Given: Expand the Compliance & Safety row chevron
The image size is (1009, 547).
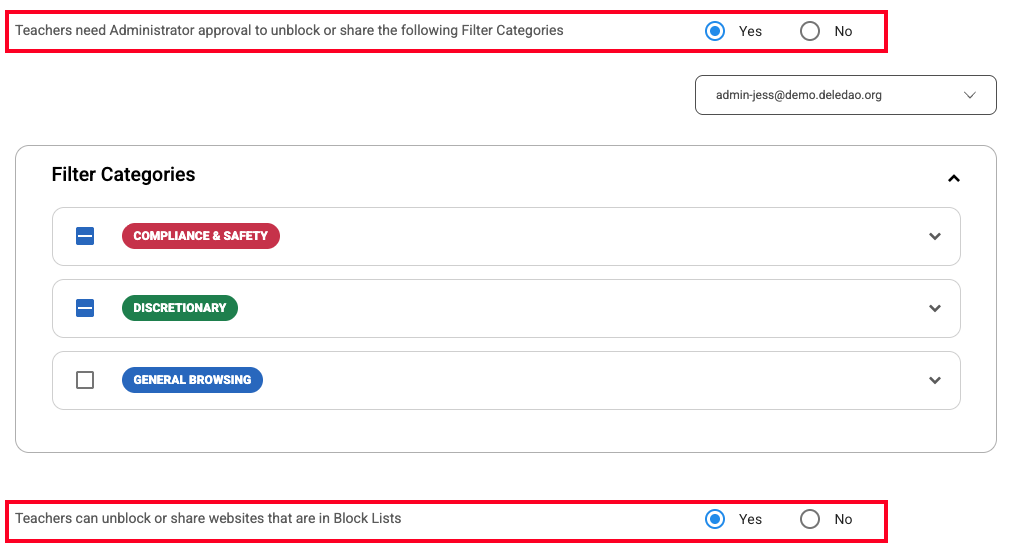Looking at the screenshot, I should (935, 236).
